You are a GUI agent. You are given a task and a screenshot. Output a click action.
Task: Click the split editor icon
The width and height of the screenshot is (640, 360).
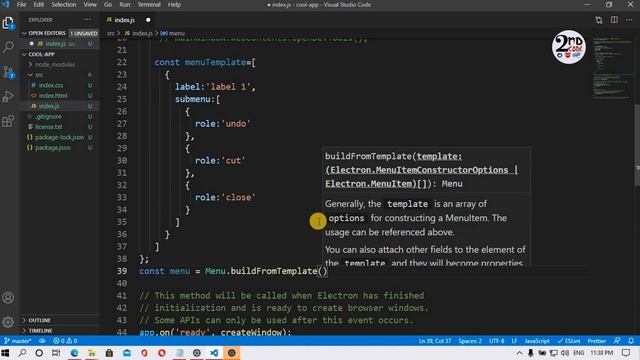[614, 20]
